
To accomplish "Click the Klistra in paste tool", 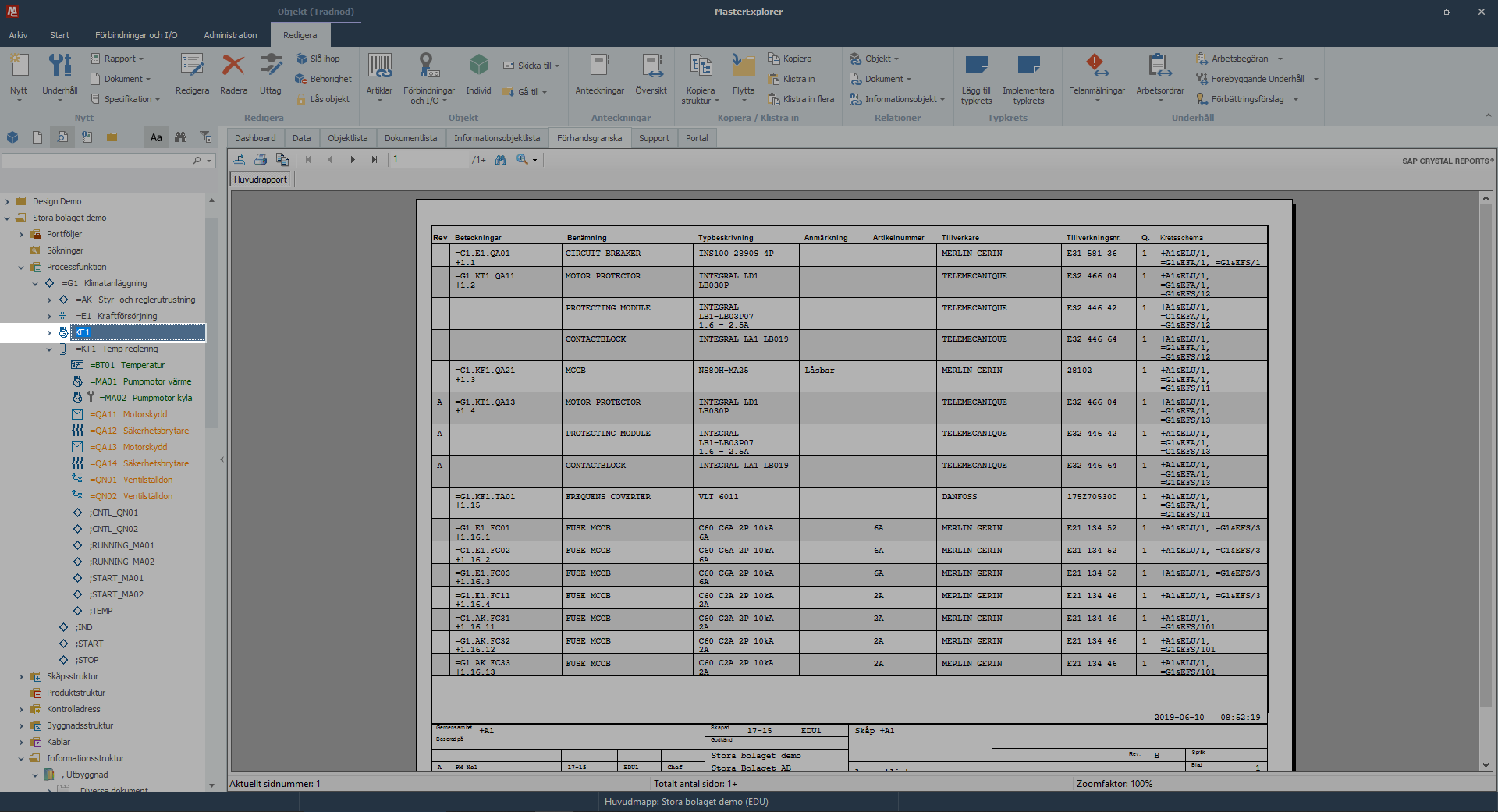I will click(791, 79).
